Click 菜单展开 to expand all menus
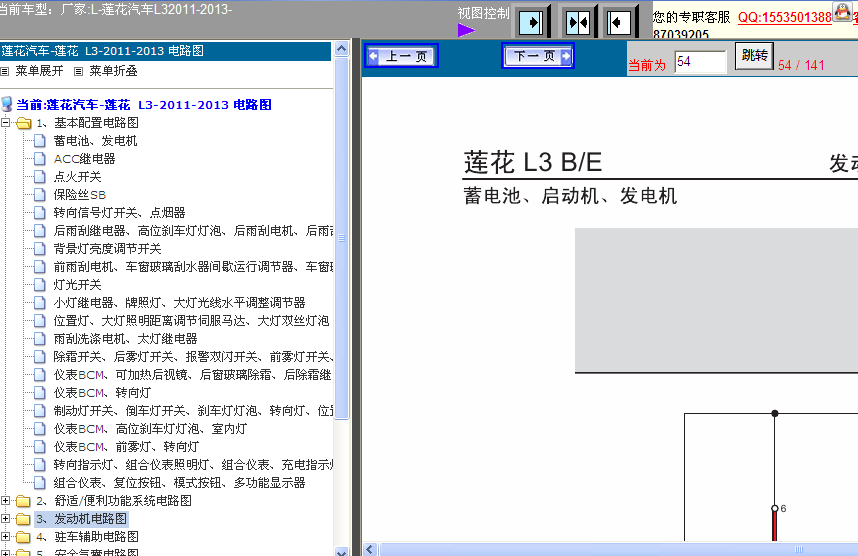This screenshot has width=858, height=556. pos(39,71)
